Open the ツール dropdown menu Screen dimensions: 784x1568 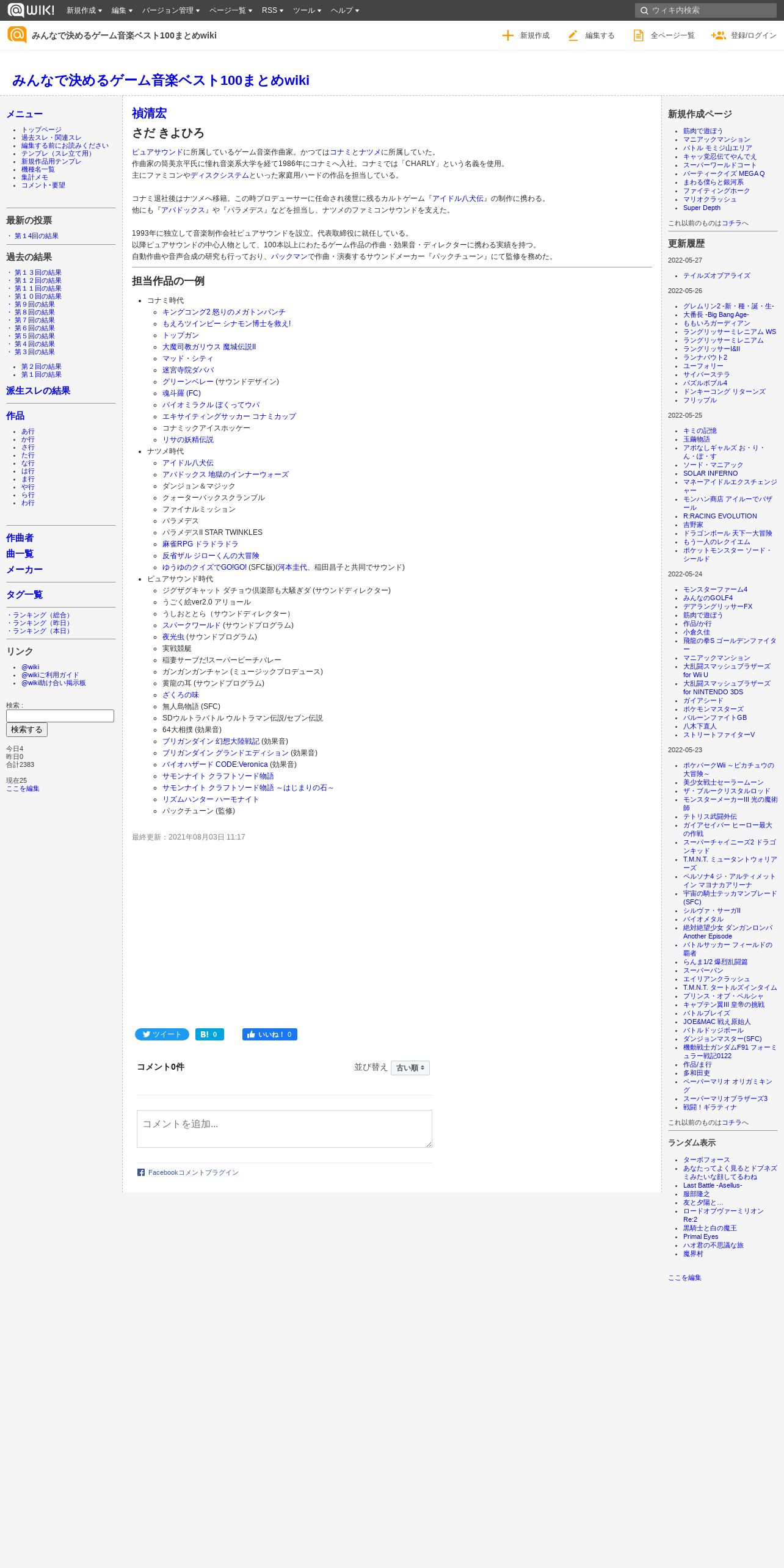[x=307, y=10]
